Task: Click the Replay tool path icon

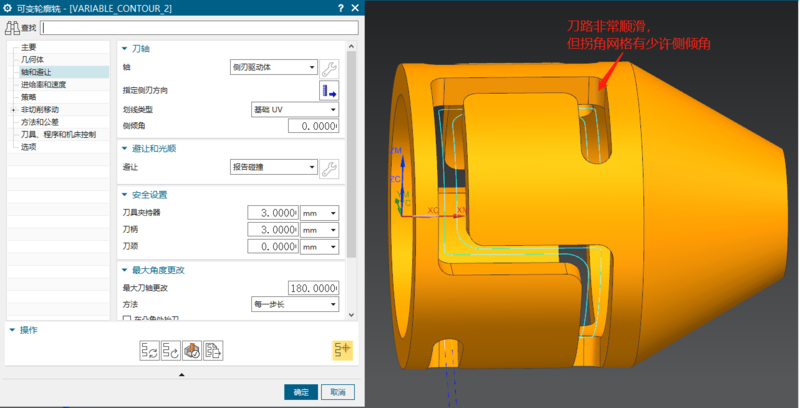Action: (170, 350)
